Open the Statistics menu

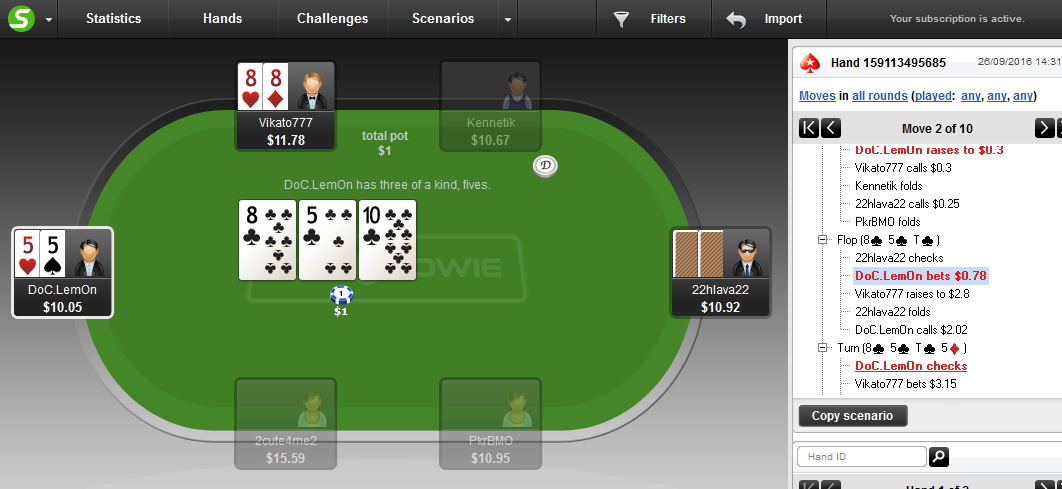pos(113,19)
